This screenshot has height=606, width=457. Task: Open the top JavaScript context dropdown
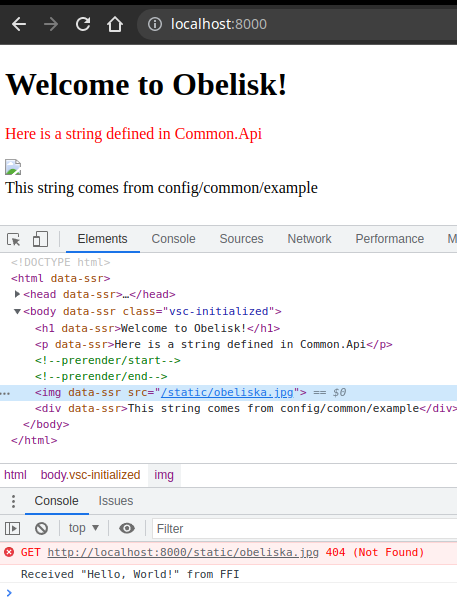(84, 528)
